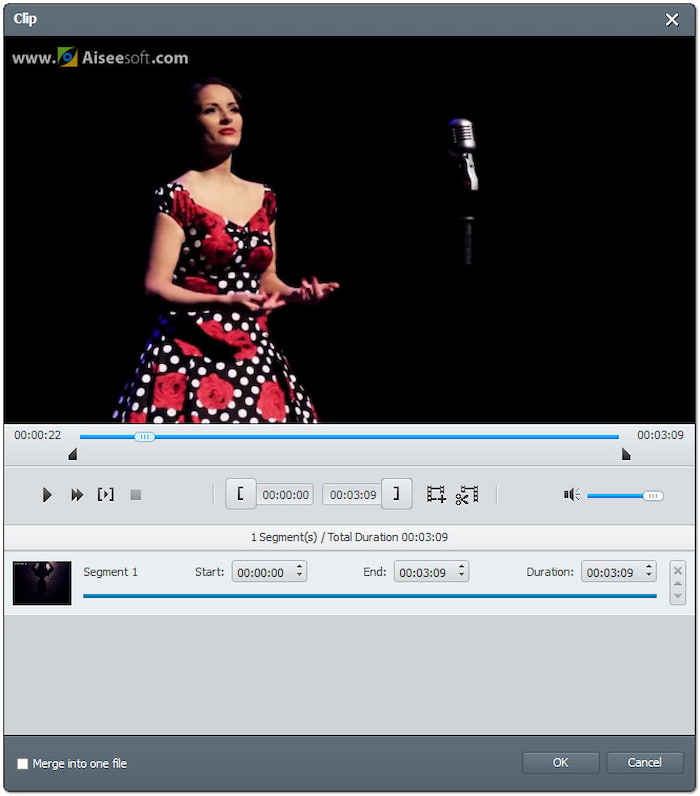Select the Segment 1 thumbnail
The image size is (700, 796).
tap(42, 583)
